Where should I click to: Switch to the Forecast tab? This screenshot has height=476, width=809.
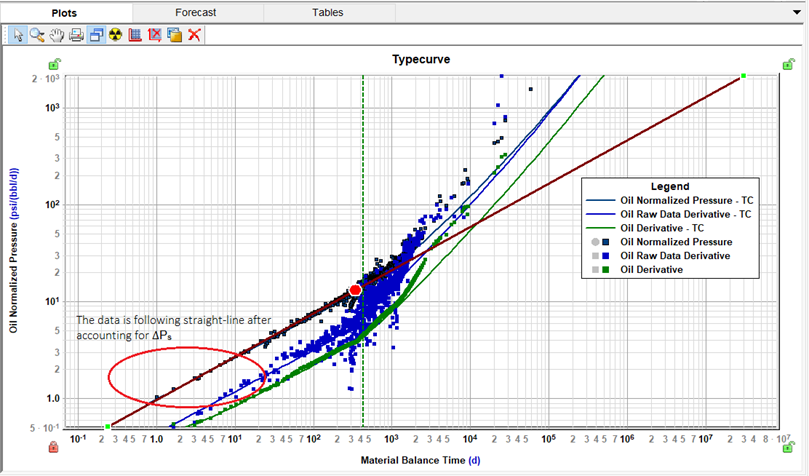(x=196, y=12)
